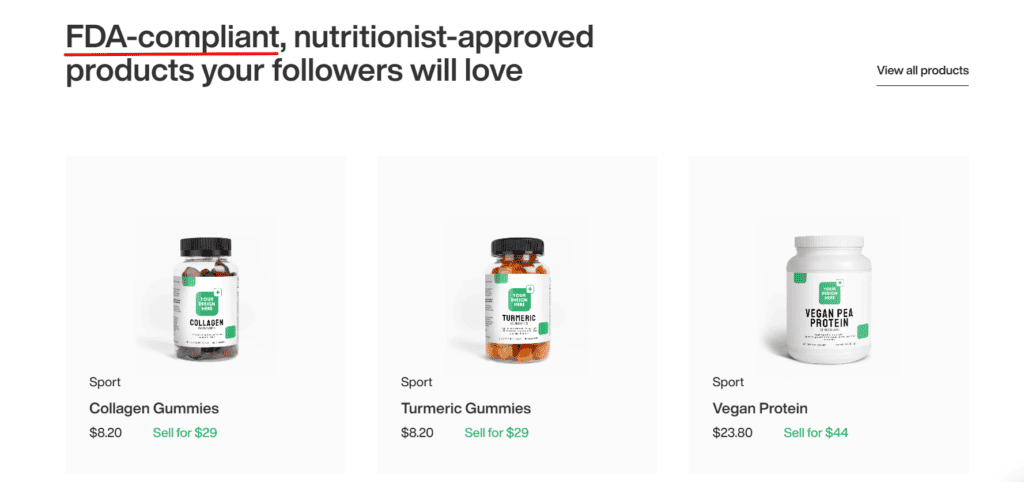Click the $8.20 price of Collagen Gummies
The width and height of the screenshot is (1024, 482).
point(105,433)
